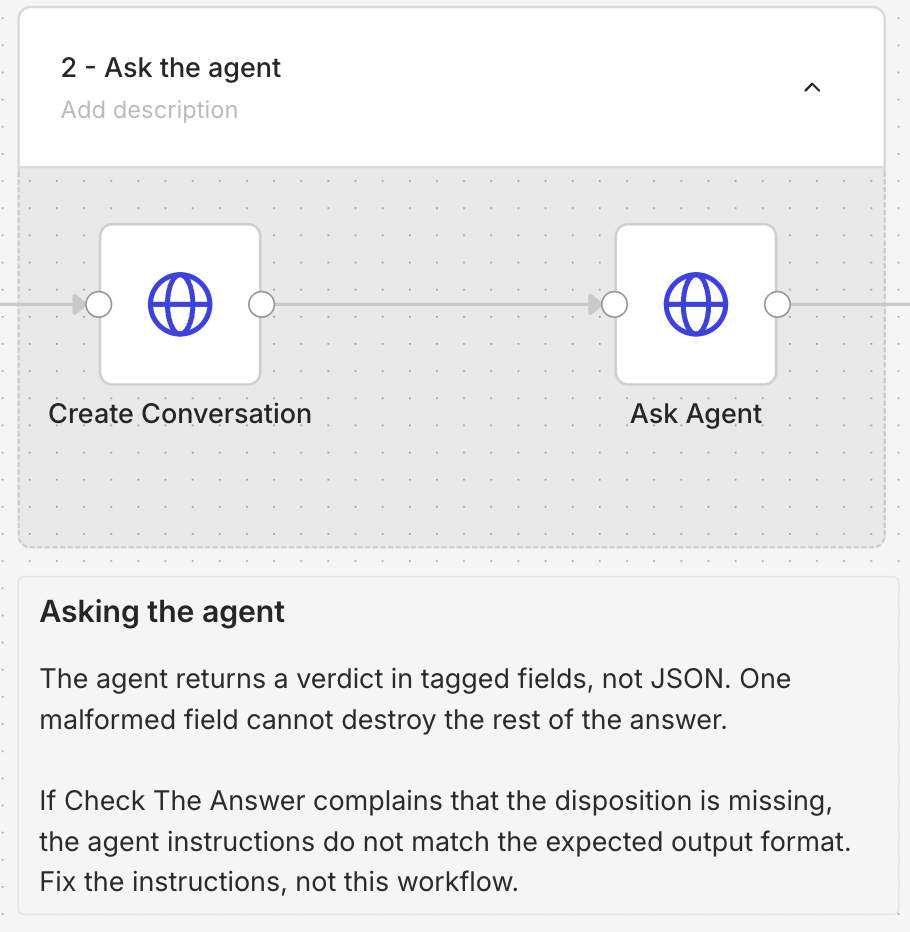
Task: Click the input port of Ask Agent
Action: coord(615,304)
